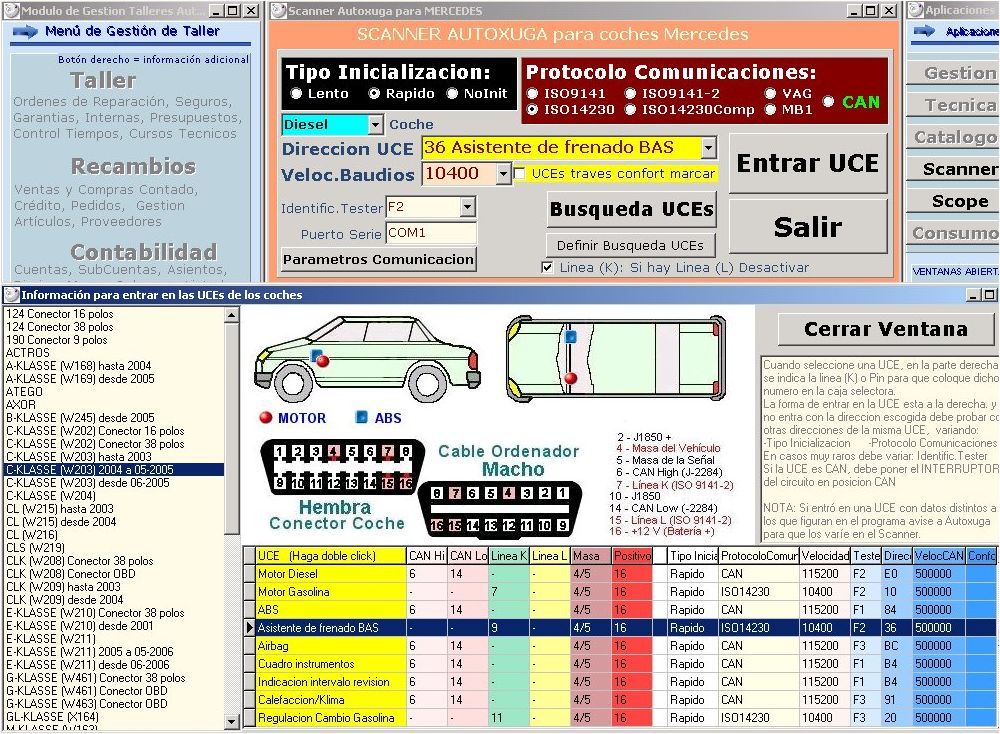Open Contabilidad section in Gestion menu
The image size is (1000, 734).
click(143, 252)
